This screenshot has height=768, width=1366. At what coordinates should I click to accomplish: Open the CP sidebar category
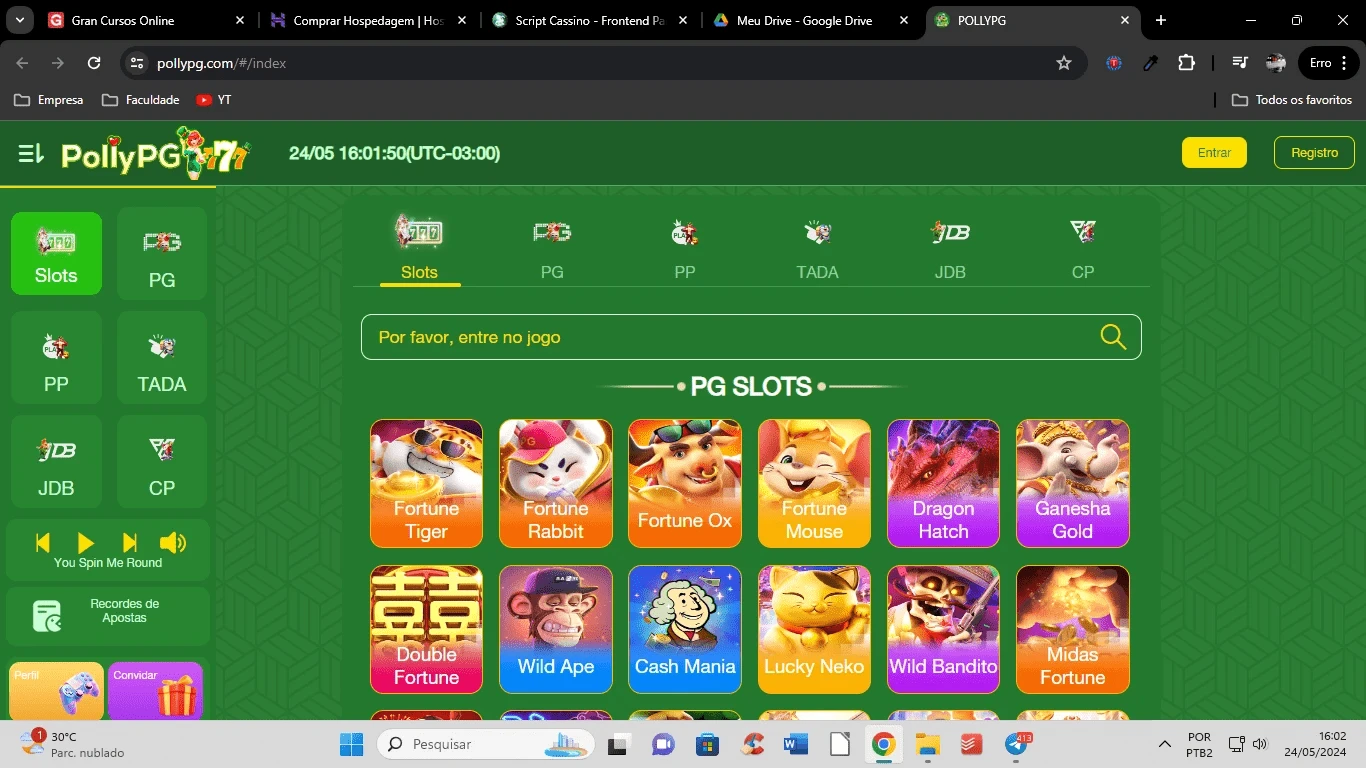[162, 462]
